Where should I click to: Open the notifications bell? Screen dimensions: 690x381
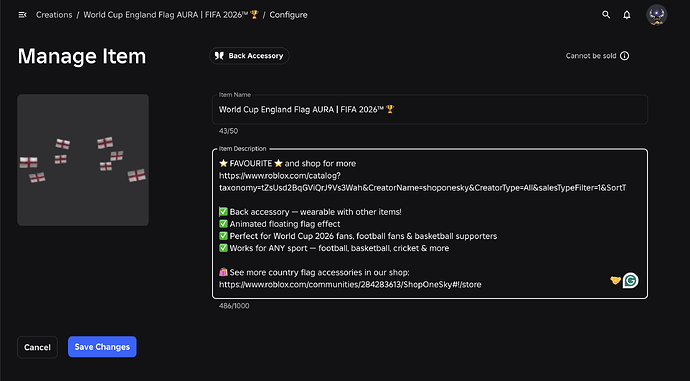point(627,15)
